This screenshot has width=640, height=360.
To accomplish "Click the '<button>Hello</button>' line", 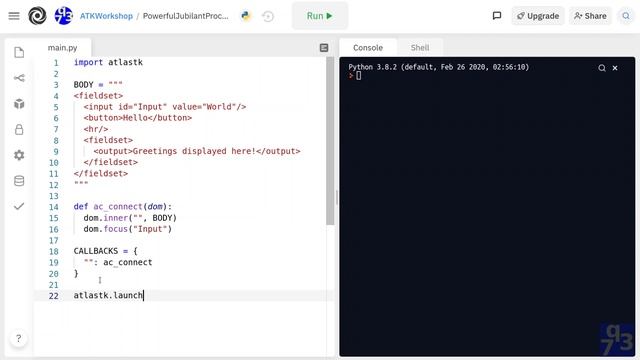I will click(138, 118).
